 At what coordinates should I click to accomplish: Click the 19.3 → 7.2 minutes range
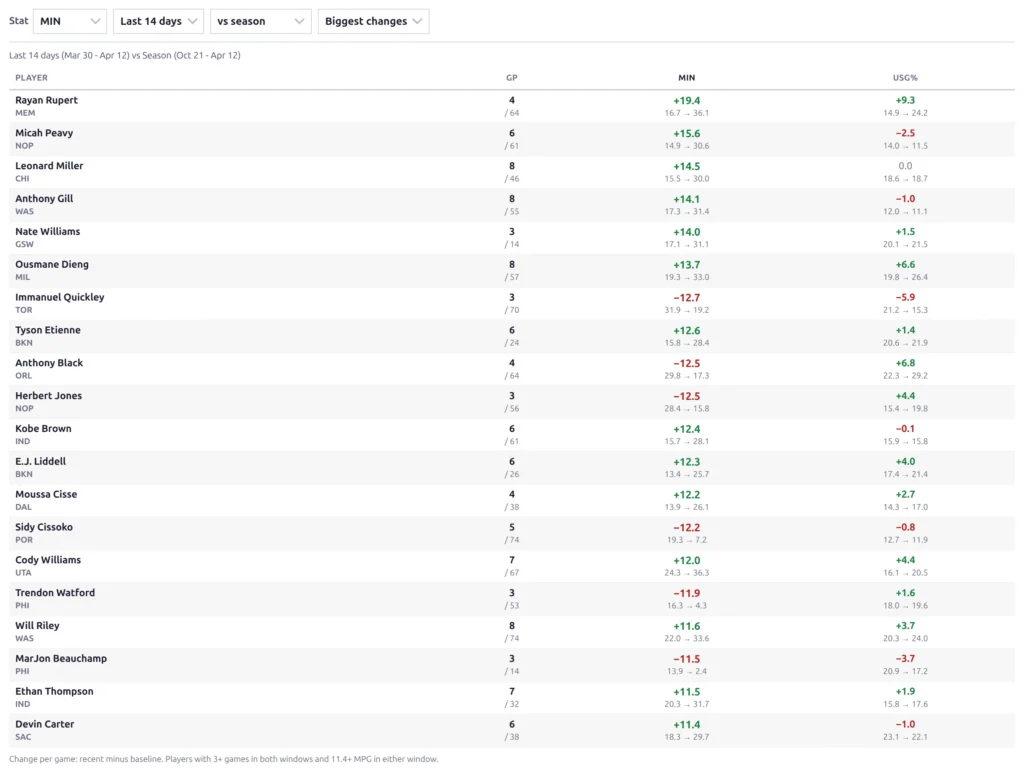click(686, 540)
